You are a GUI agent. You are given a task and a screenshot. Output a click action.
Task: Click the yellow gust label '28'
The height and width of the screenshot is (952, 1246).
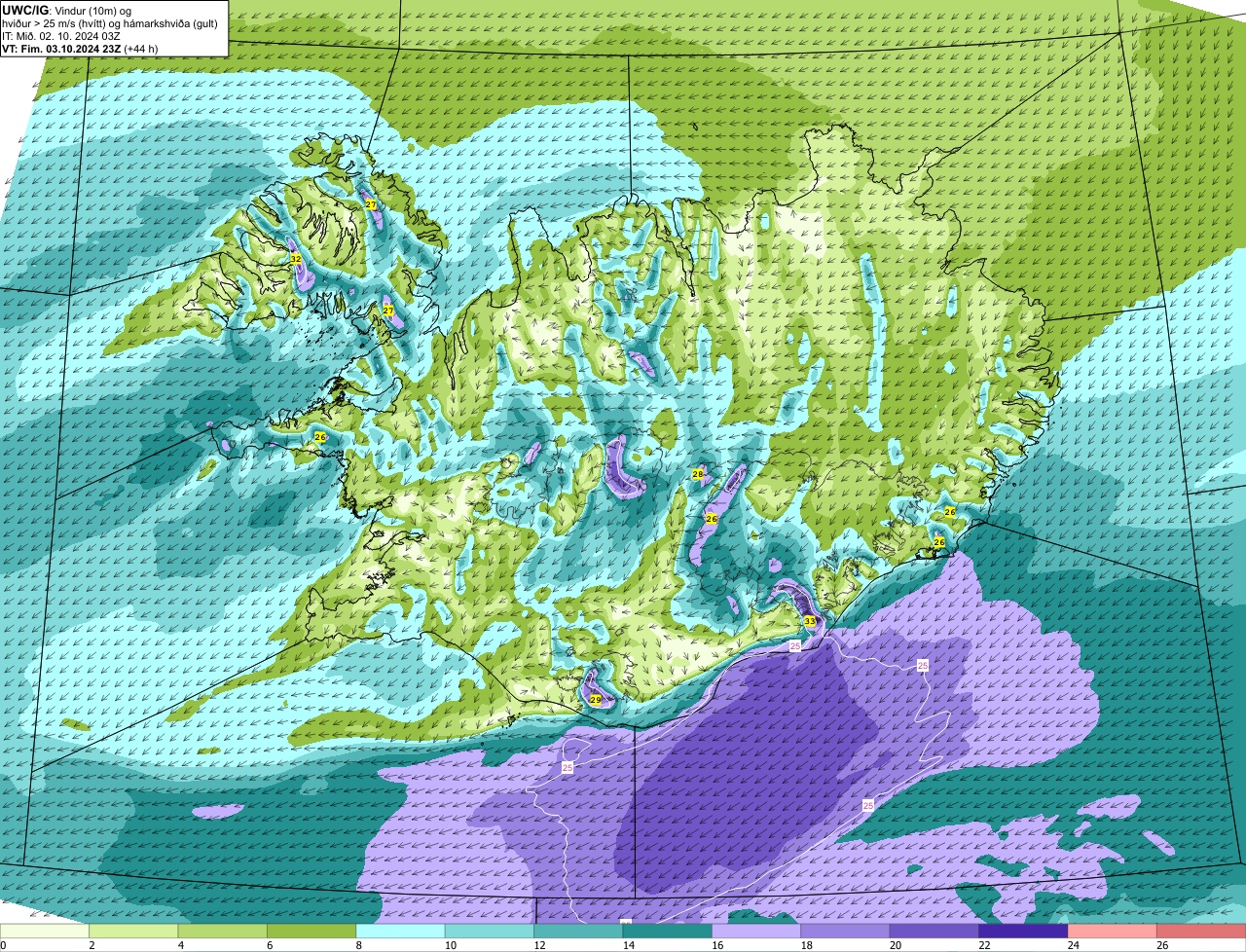pos(697,474)
